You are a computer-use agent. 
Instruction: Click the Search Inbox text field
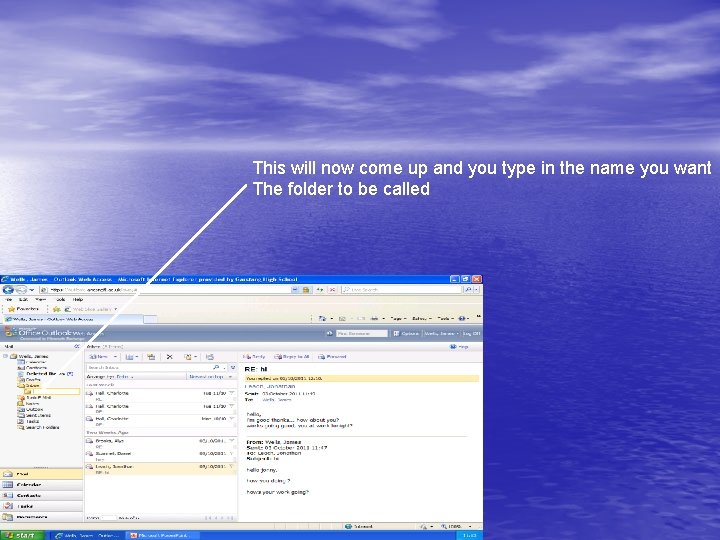[149, 367]
